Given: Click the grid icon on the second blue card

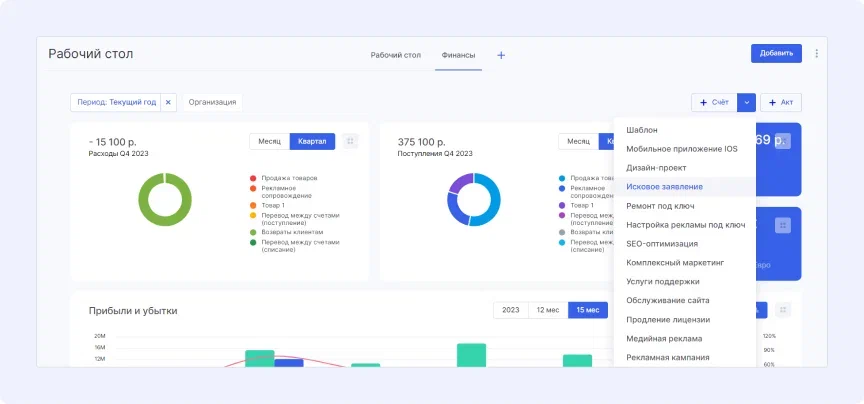Looking at the screenshot, I should coord(783,225).
